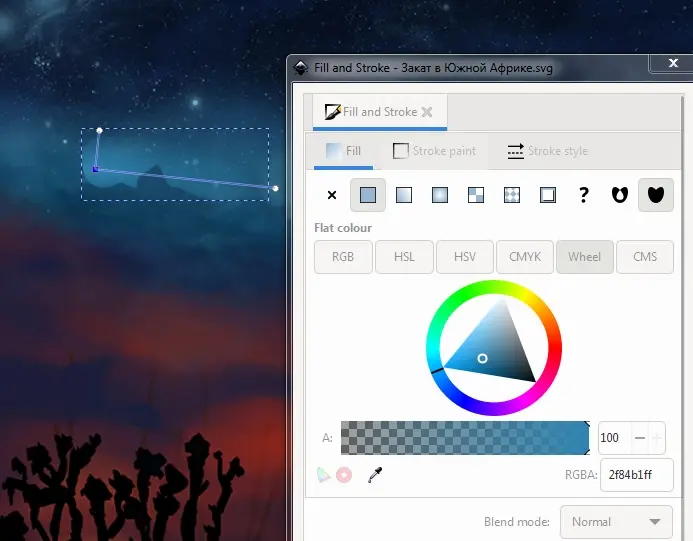Image resolution: width=693 pixels, height=541 pixels.
Task: Click the alpha value field showing 100
Action: click(x=614, y=438)
